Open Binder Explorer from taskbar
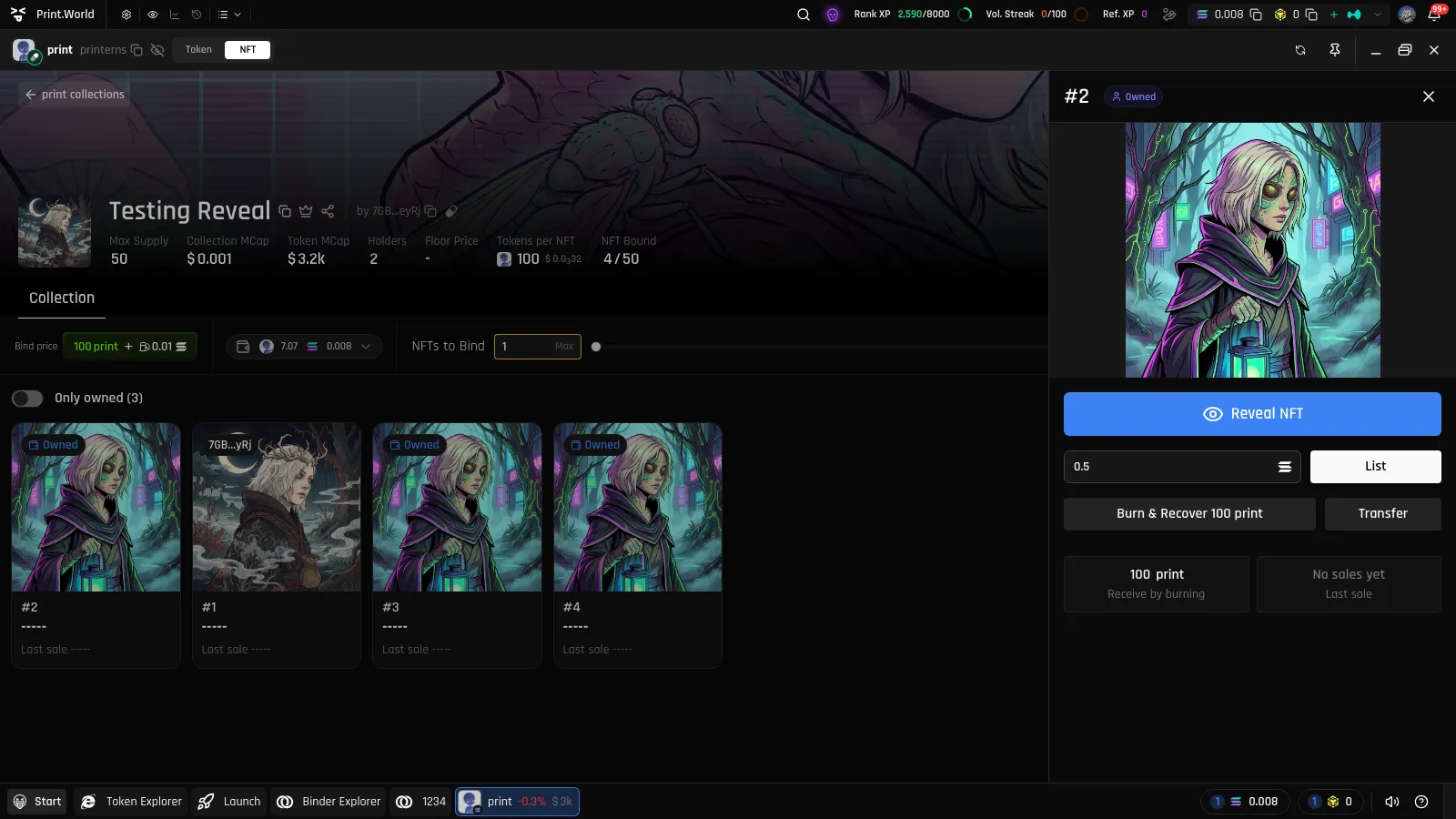Image resolution: width=1456 pixels, height=819 pixels. pyautogui.click(x=329, y=802)
